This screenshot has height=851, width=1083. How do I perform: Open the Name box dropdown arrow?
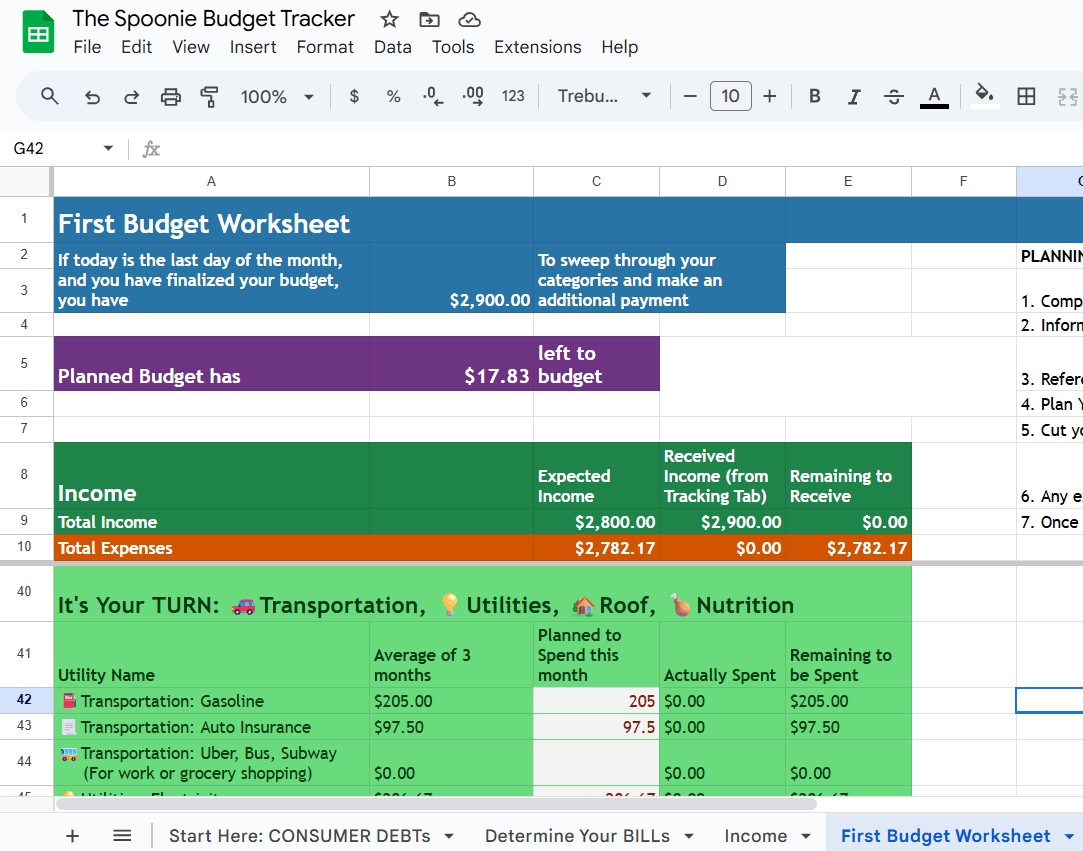(x=108, y=149)
